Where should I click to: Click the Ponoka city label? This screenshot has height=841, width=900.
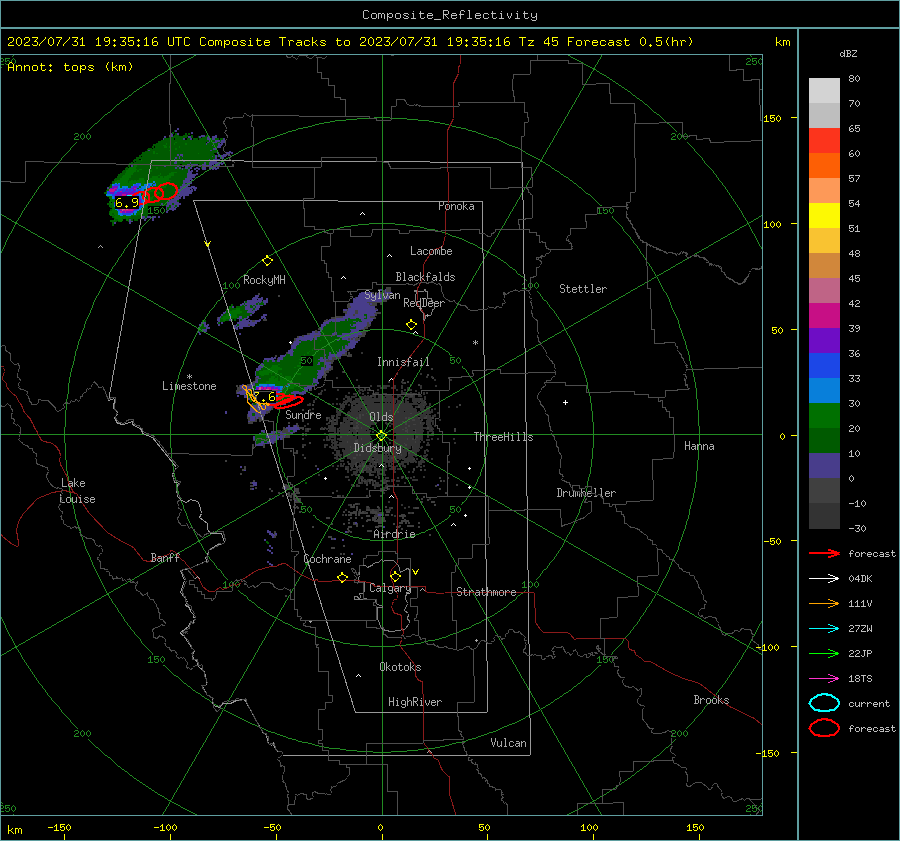pos(456,206)
